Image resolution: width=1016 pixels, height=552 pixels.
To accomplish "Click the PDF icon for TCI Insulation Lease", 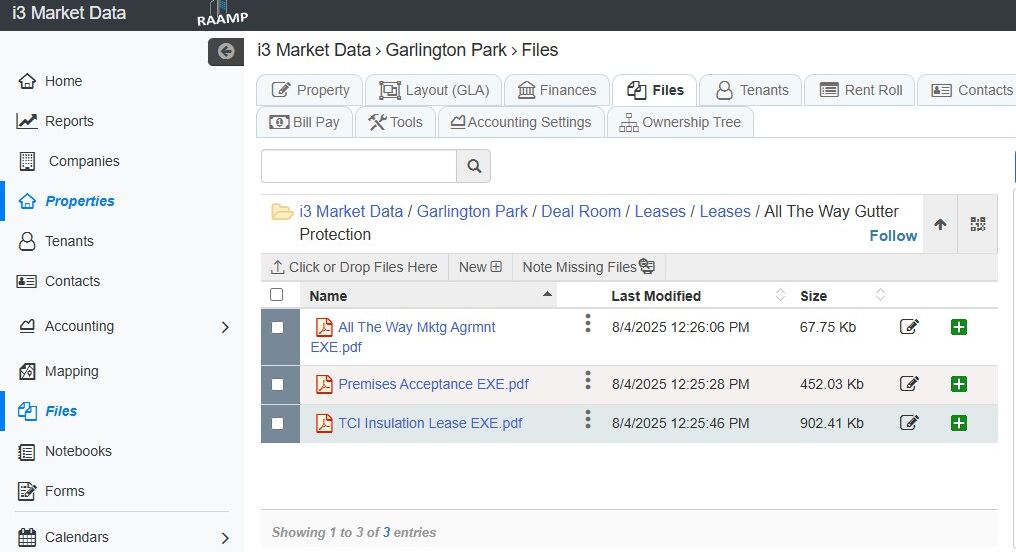I will pos(324,423).
